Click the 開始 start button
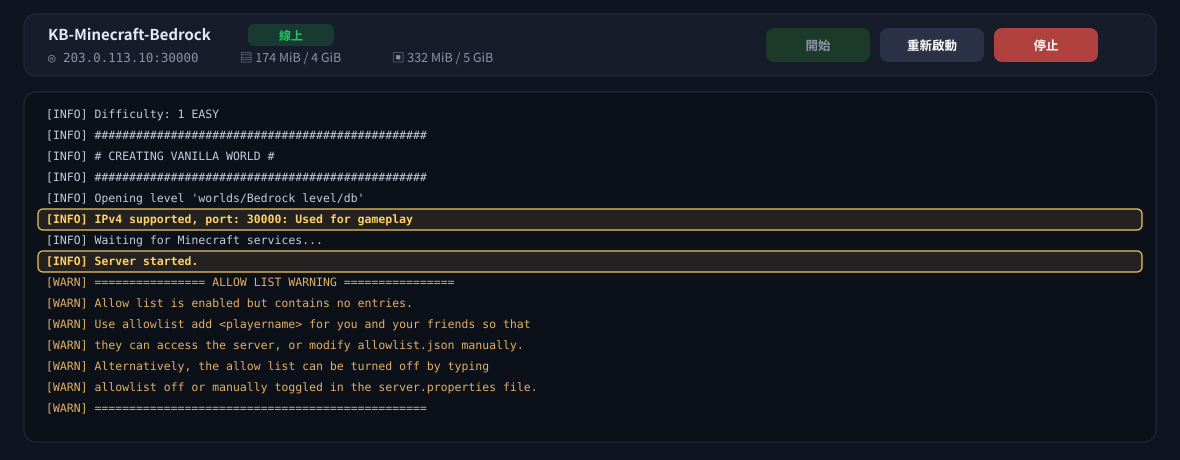1180x460 pixels. [x=817, y=45]
